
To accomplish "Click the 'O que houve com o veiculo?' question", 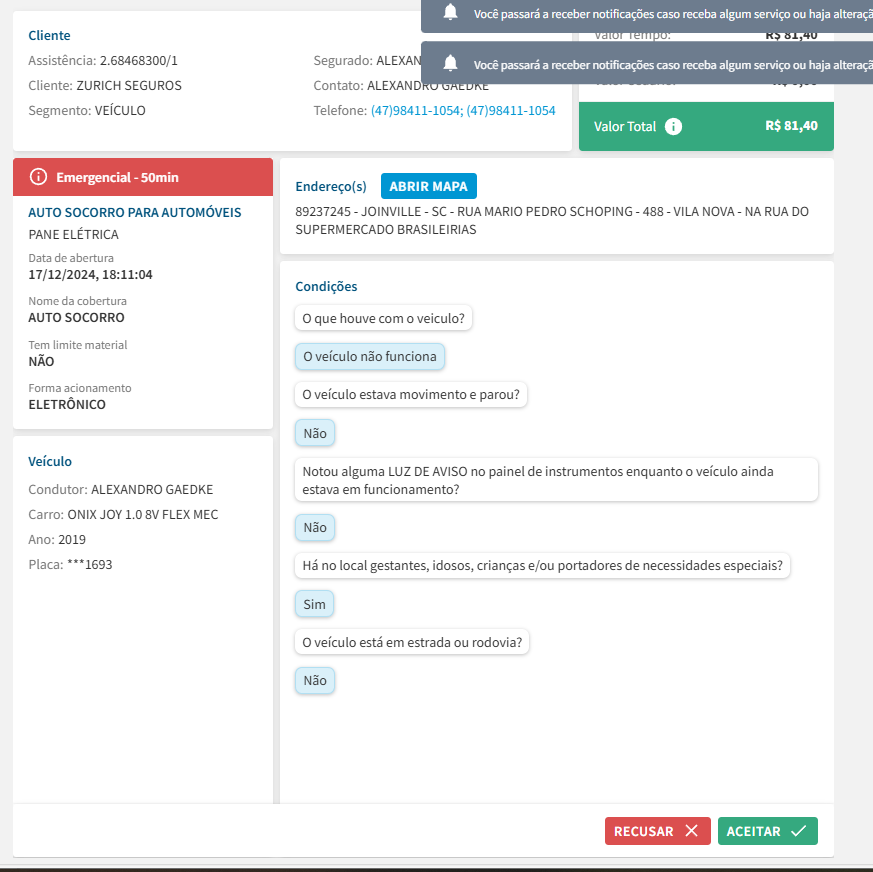I will pyautogui.click(x=383, y=318).
